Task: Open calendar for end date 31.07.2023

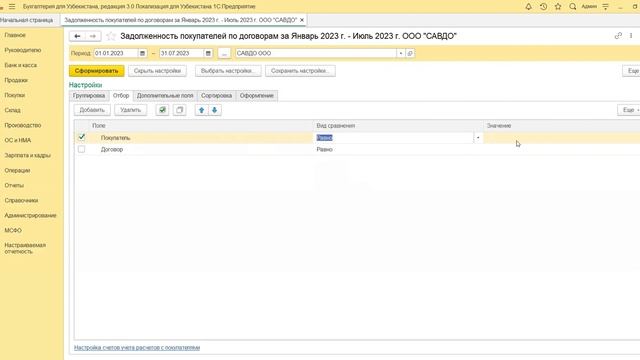Action: (208, 53)
